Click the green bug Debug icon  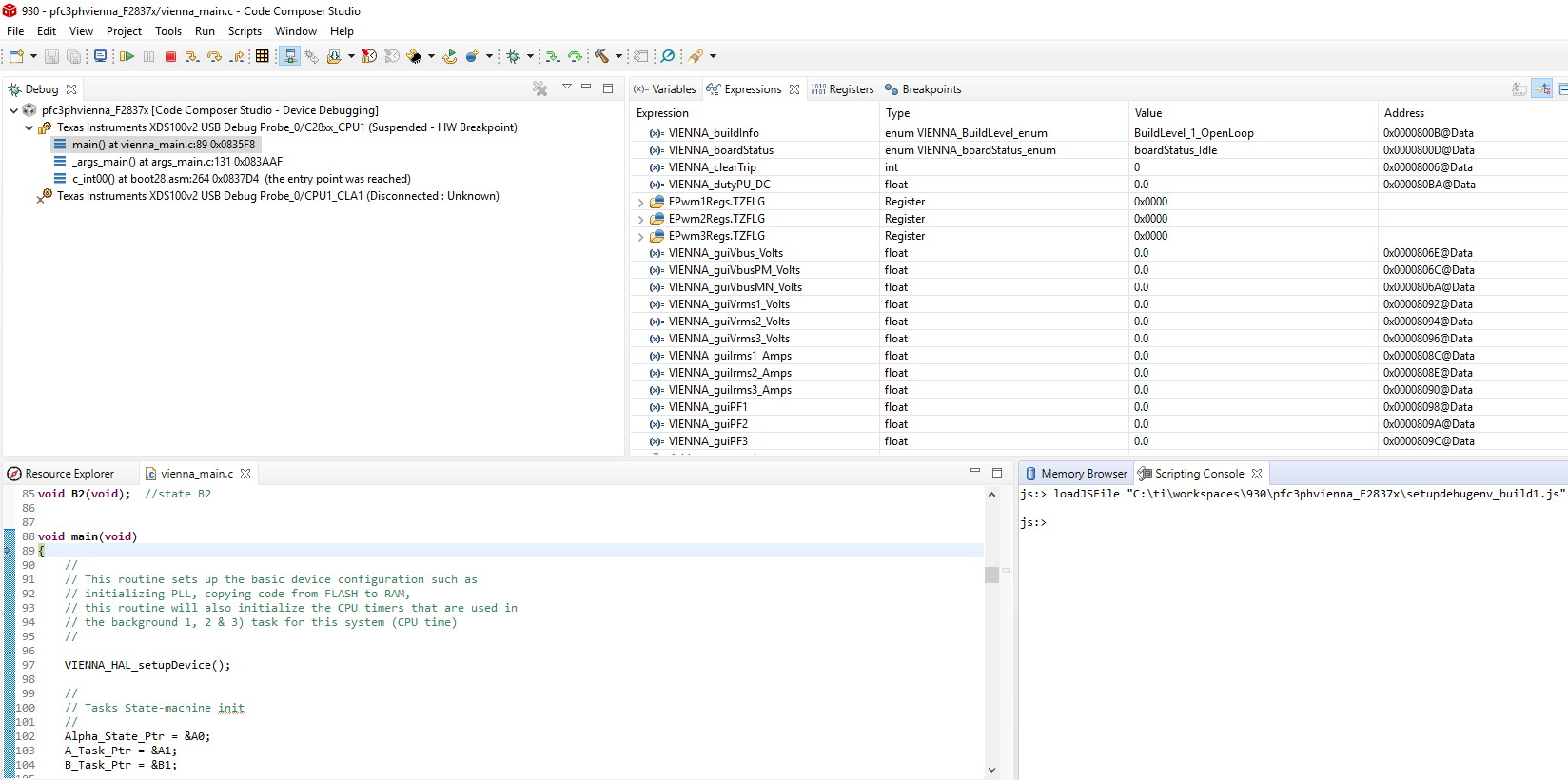[x=514, y=57]
